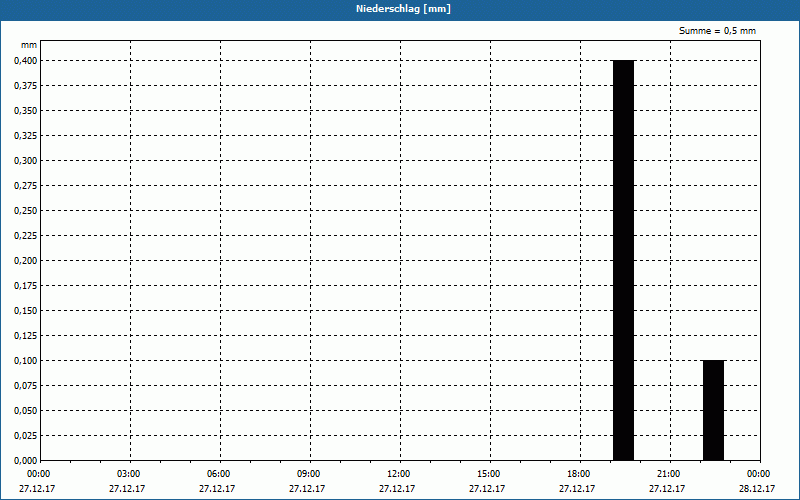
Task: Click the 0,250 y-axis value
Action: (x=26, y=211)
